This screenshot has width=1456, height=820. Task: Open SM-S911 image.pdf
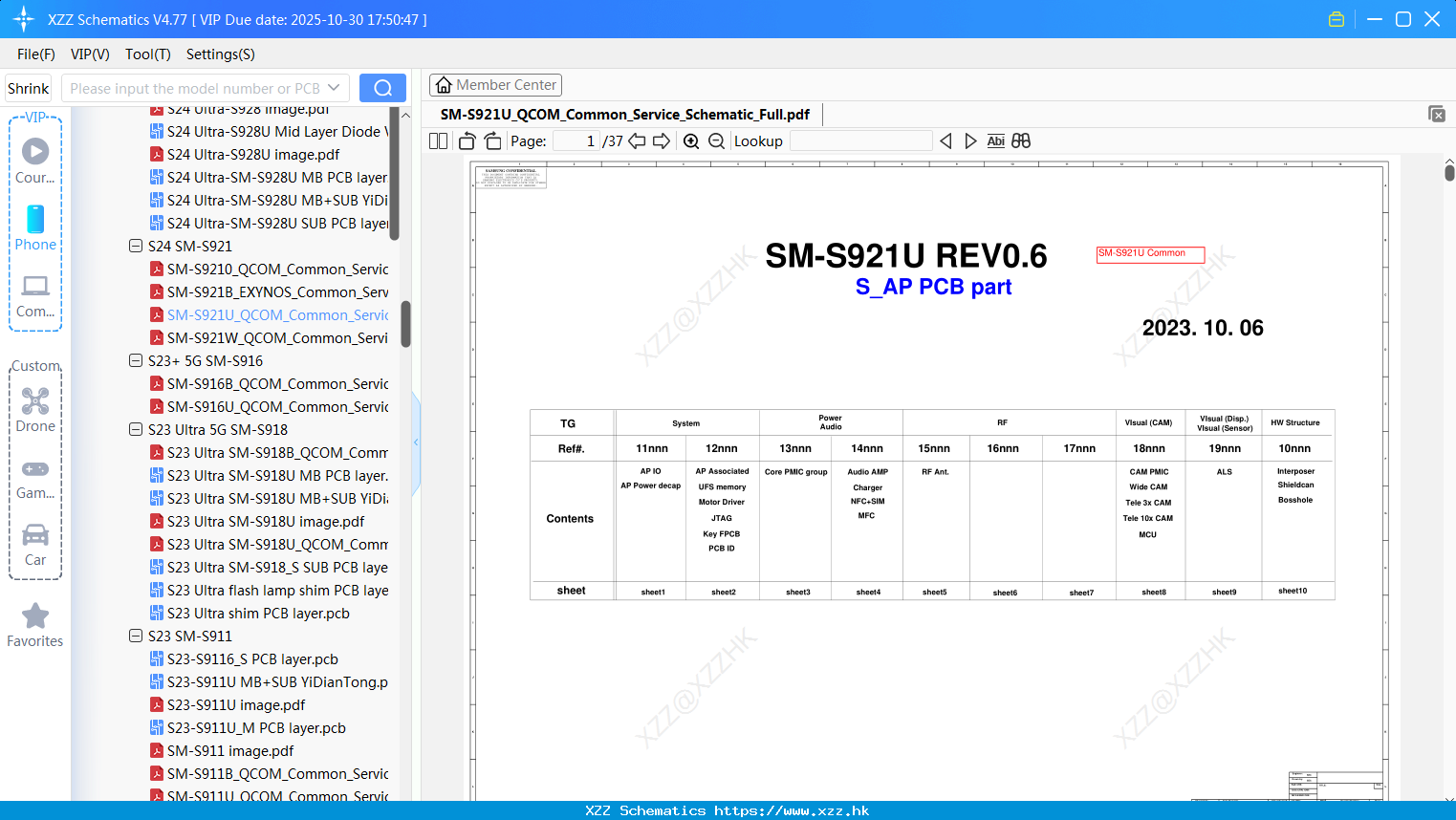click(x=222, y=750)
